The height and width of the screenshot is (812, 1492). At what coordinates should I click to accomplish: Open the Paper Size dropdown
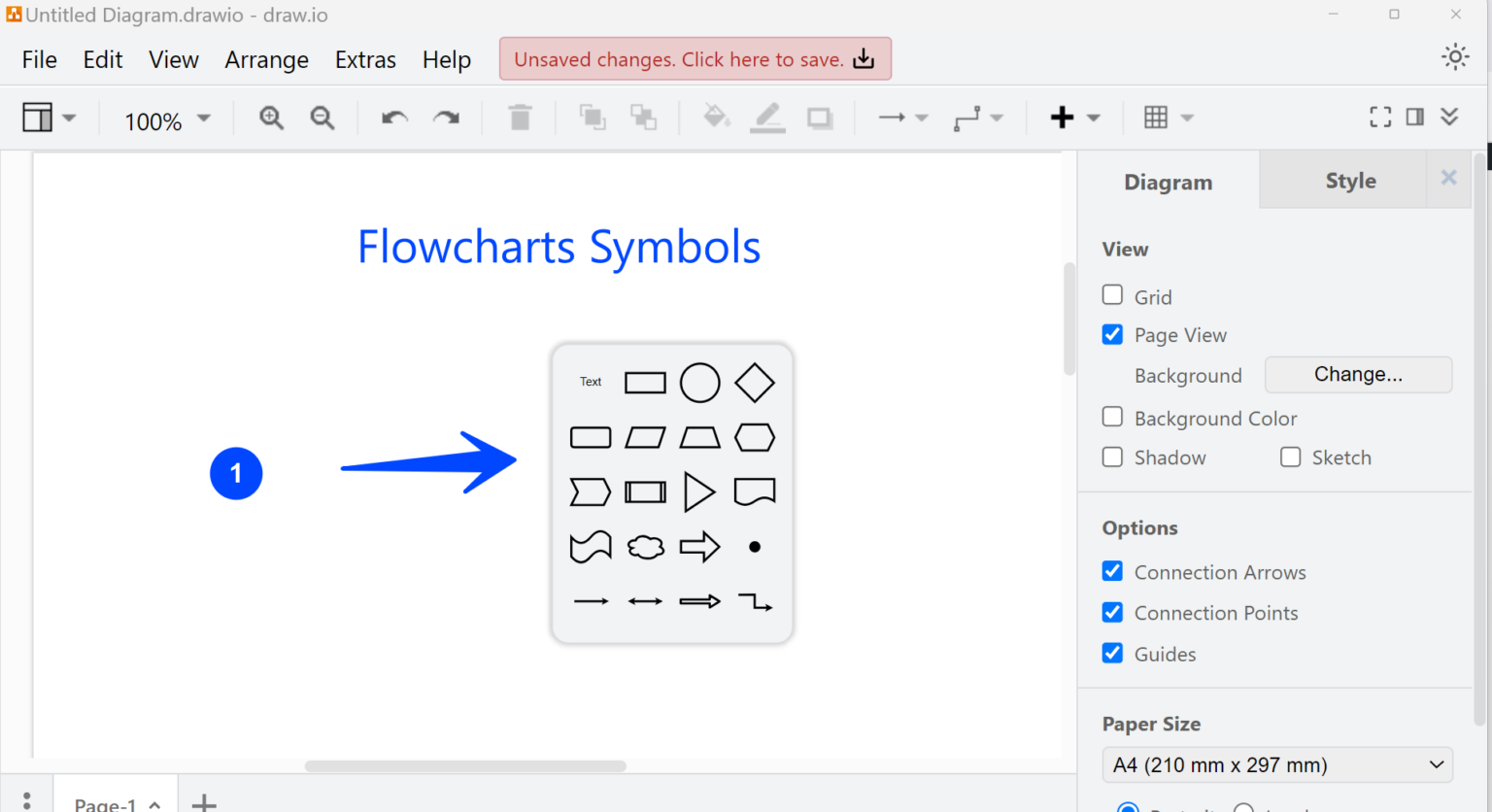pos(1276,764)
